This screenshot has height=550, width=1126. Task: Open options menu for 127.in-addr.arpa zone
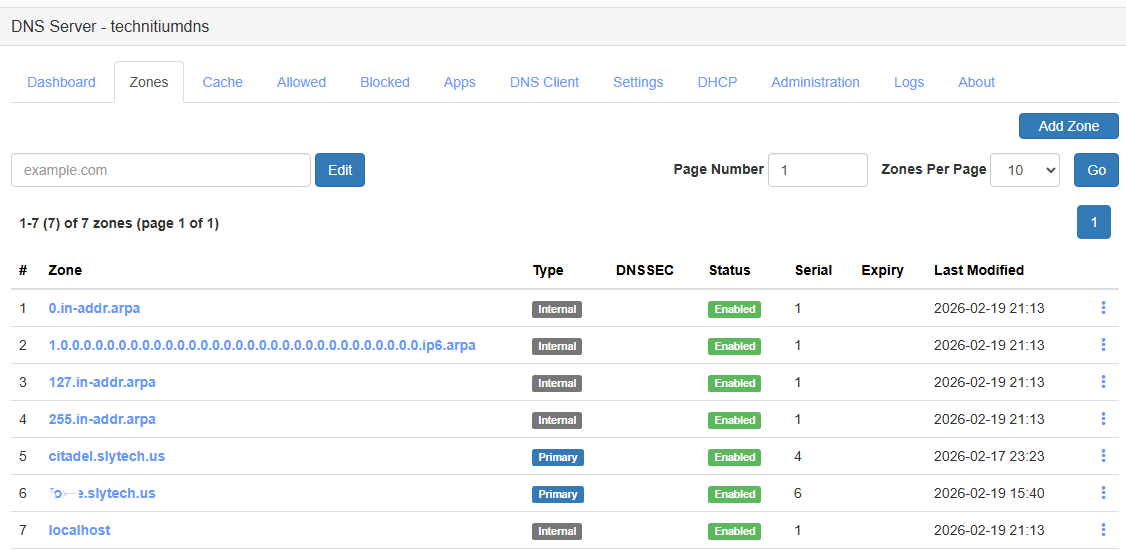point(1103,382)
